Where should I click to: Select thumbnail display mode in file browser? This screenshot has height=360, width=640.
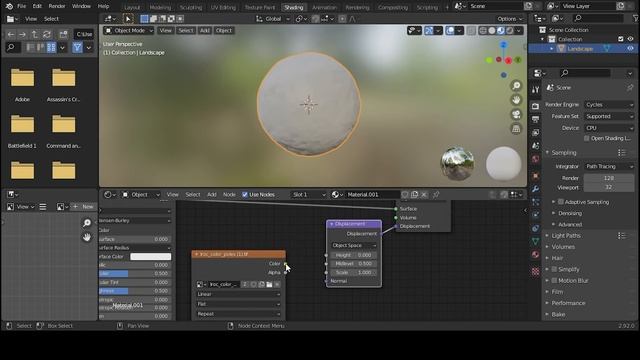[51, 48]
